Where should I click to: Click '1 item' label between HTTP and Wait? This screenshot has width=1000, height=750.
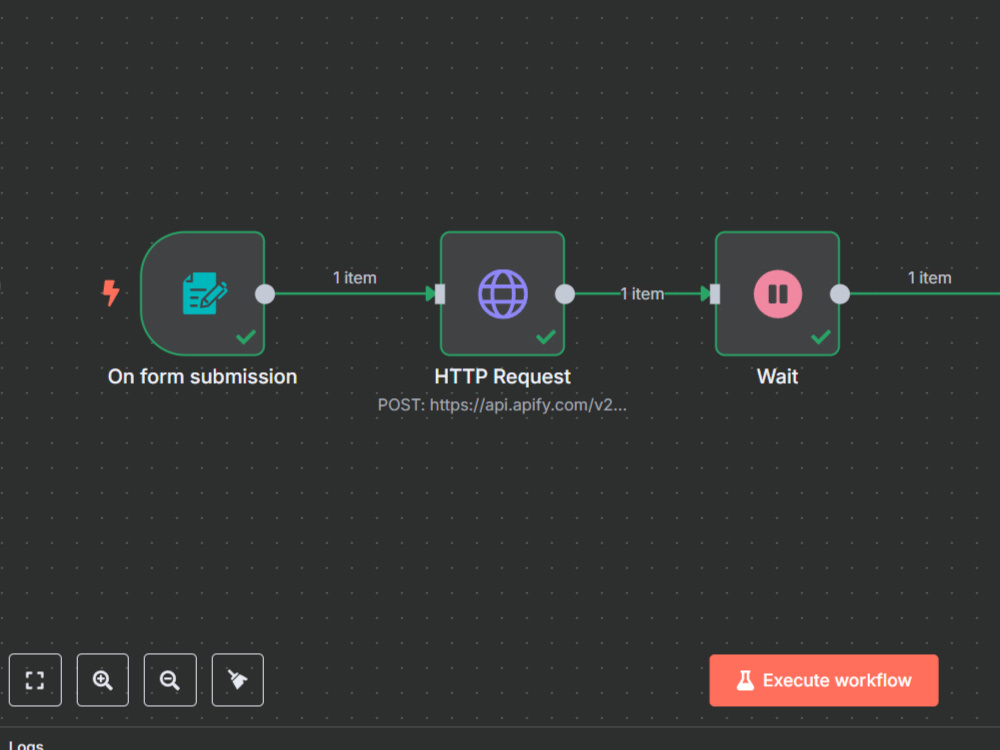click(x=642, y=294)
